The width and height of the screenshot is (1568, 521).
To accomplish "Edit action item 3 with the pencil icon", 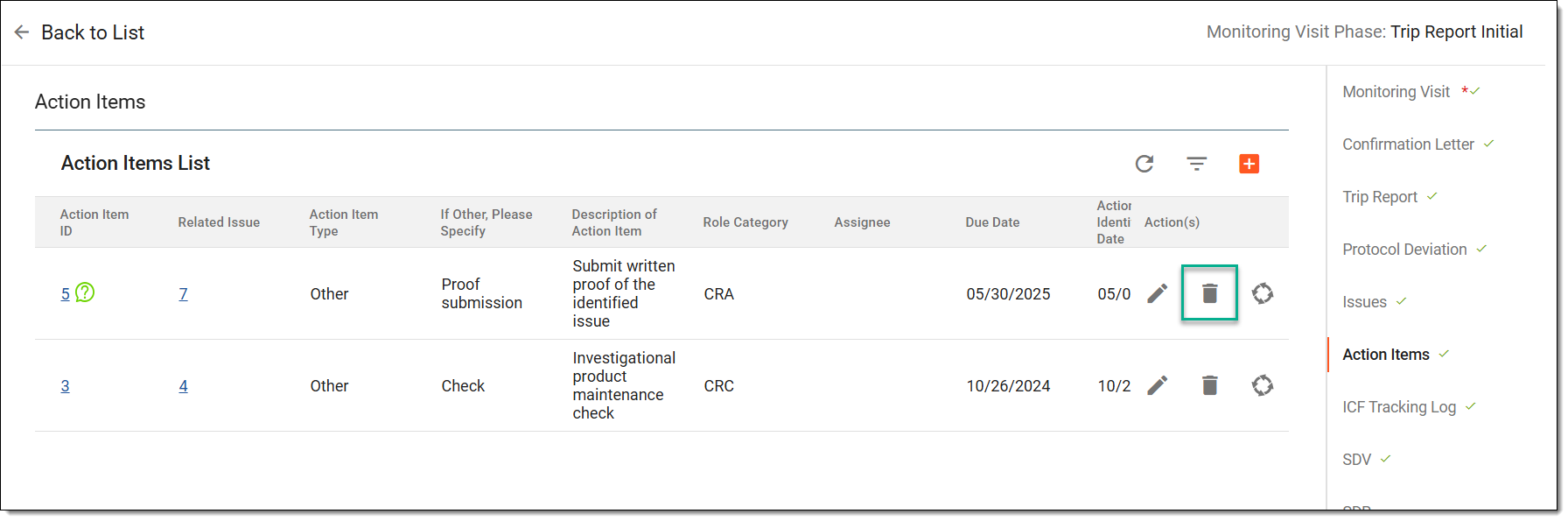I will pyautogui.click(x=1158, y=385).
